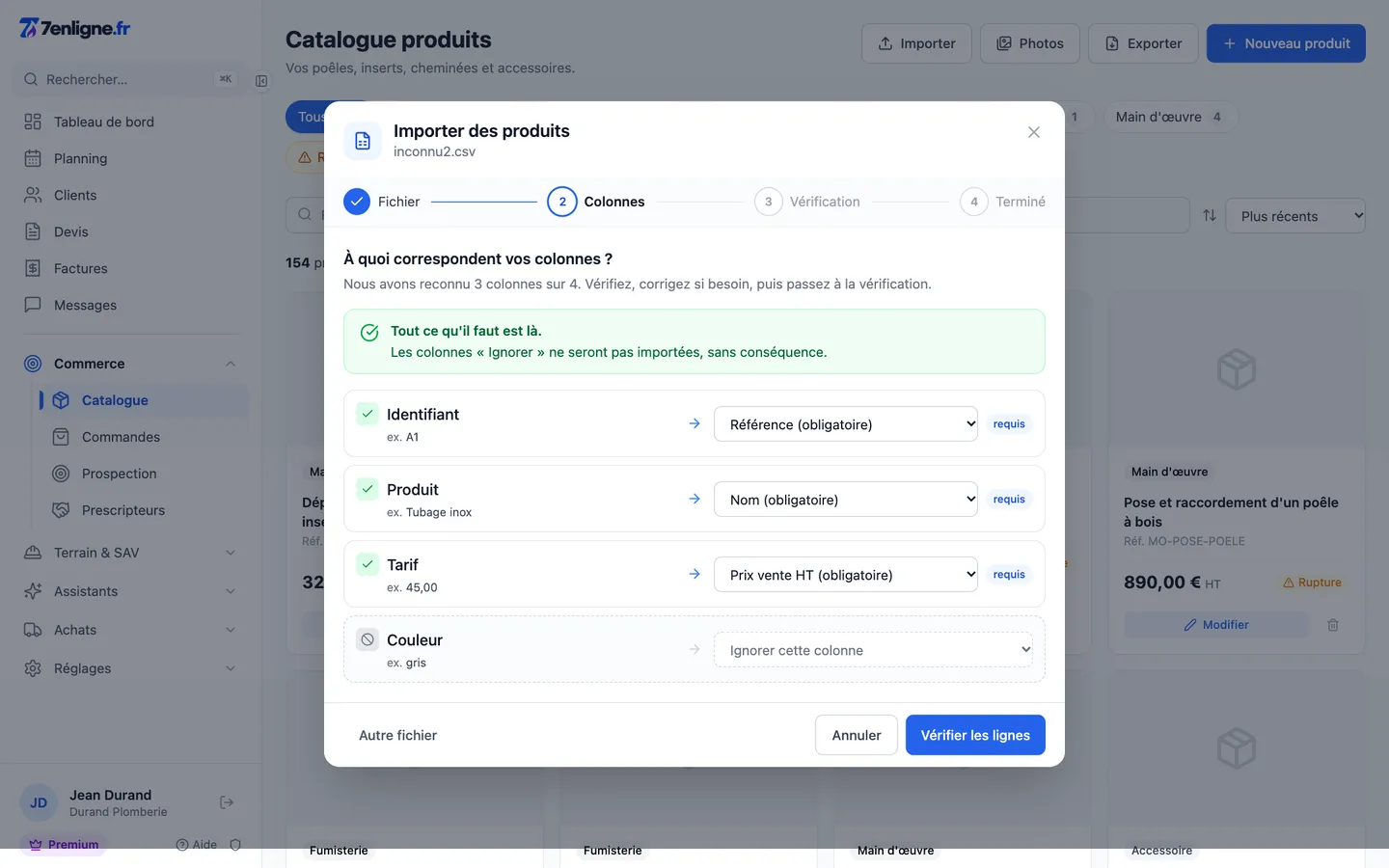Choose Autre fichier link
1389x868 pixels.
[397, 735]
